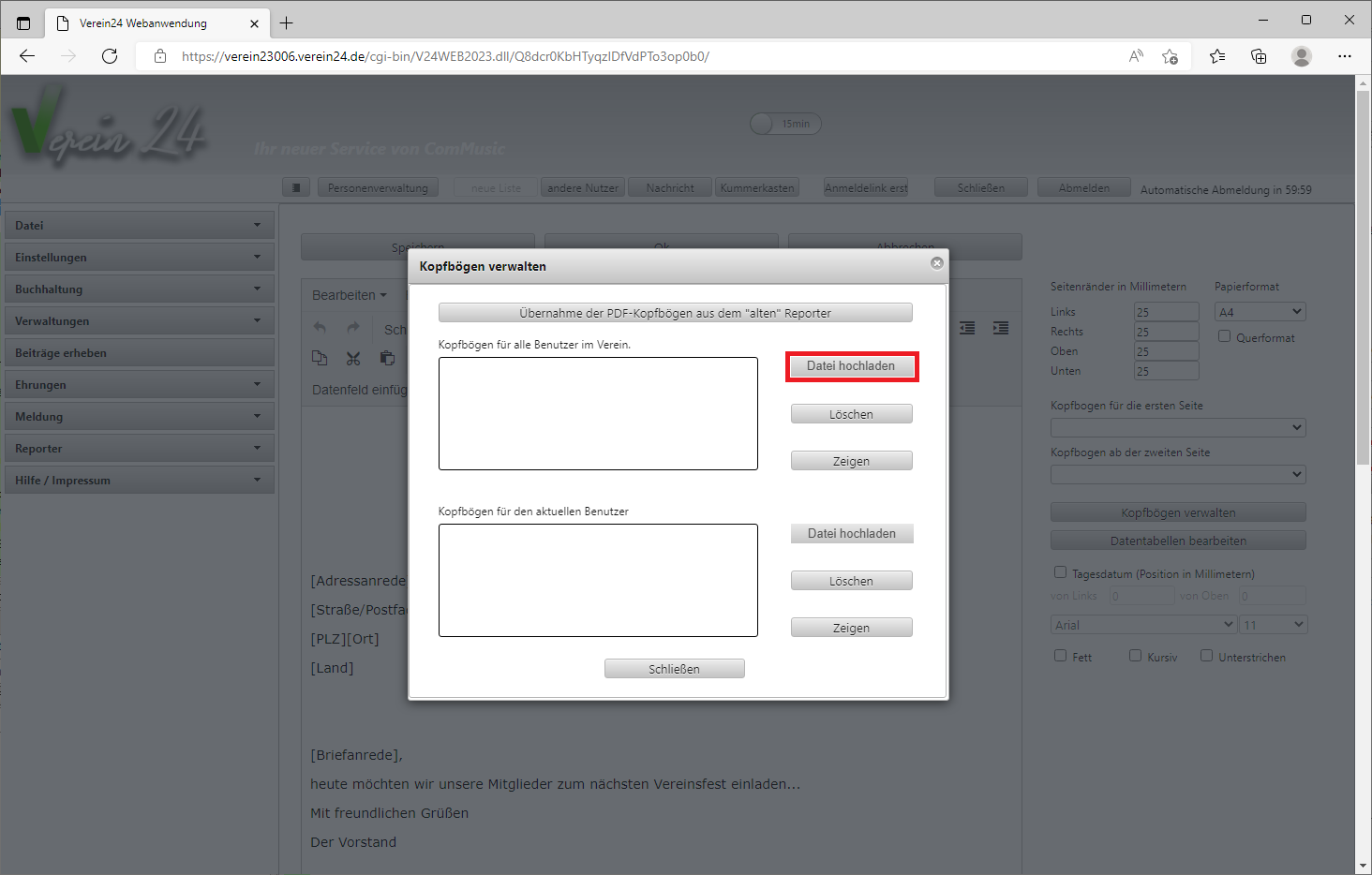The width and height of the screenshot is (1372, 875).
Task: Expand the Buchhaltung sidebar menu
Action: pos(140,289)
